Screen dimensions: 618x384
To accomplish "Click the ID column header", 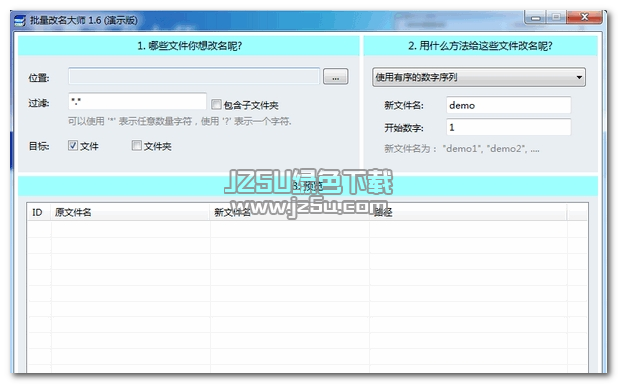I will 39,213.
